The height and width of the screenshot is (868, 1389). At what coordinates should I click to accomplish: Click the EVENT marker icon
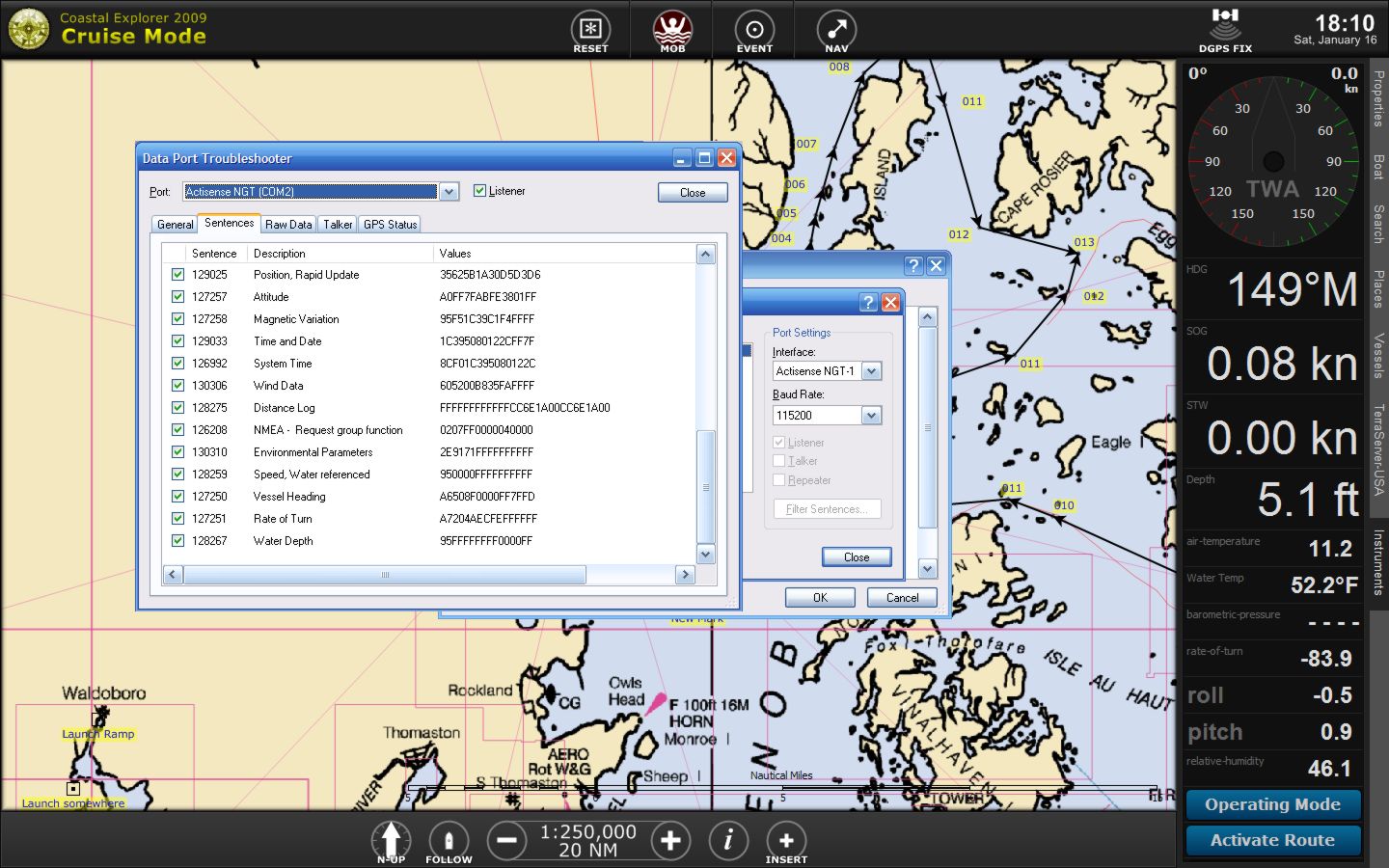(754, 31)
